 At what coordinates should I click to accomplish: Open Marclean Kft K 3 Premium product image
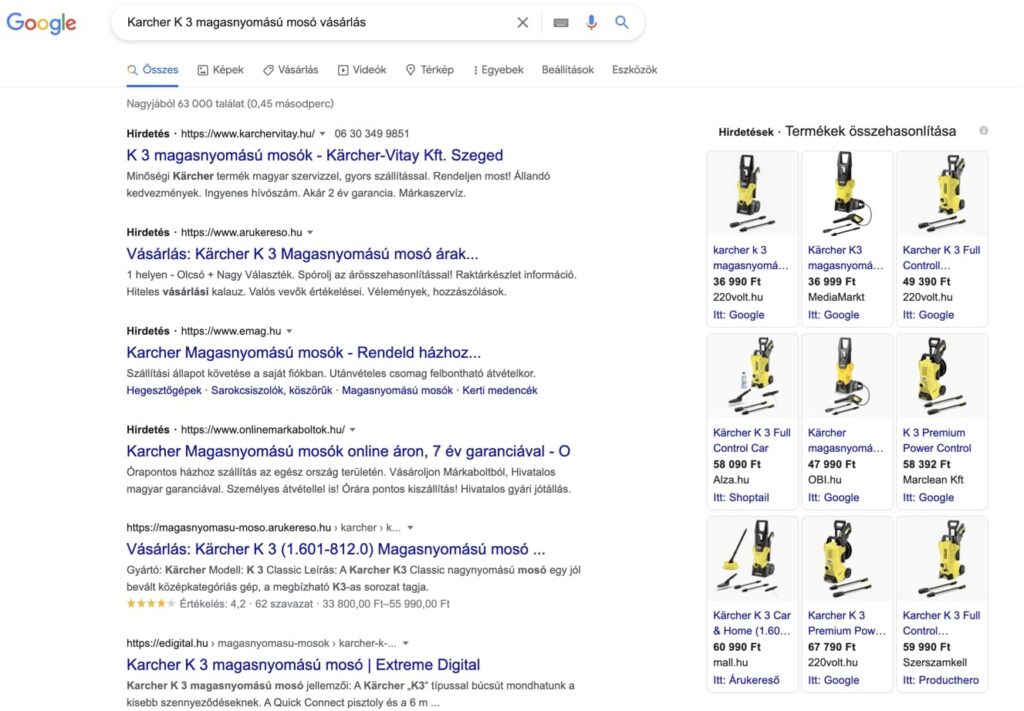point(942,376)
